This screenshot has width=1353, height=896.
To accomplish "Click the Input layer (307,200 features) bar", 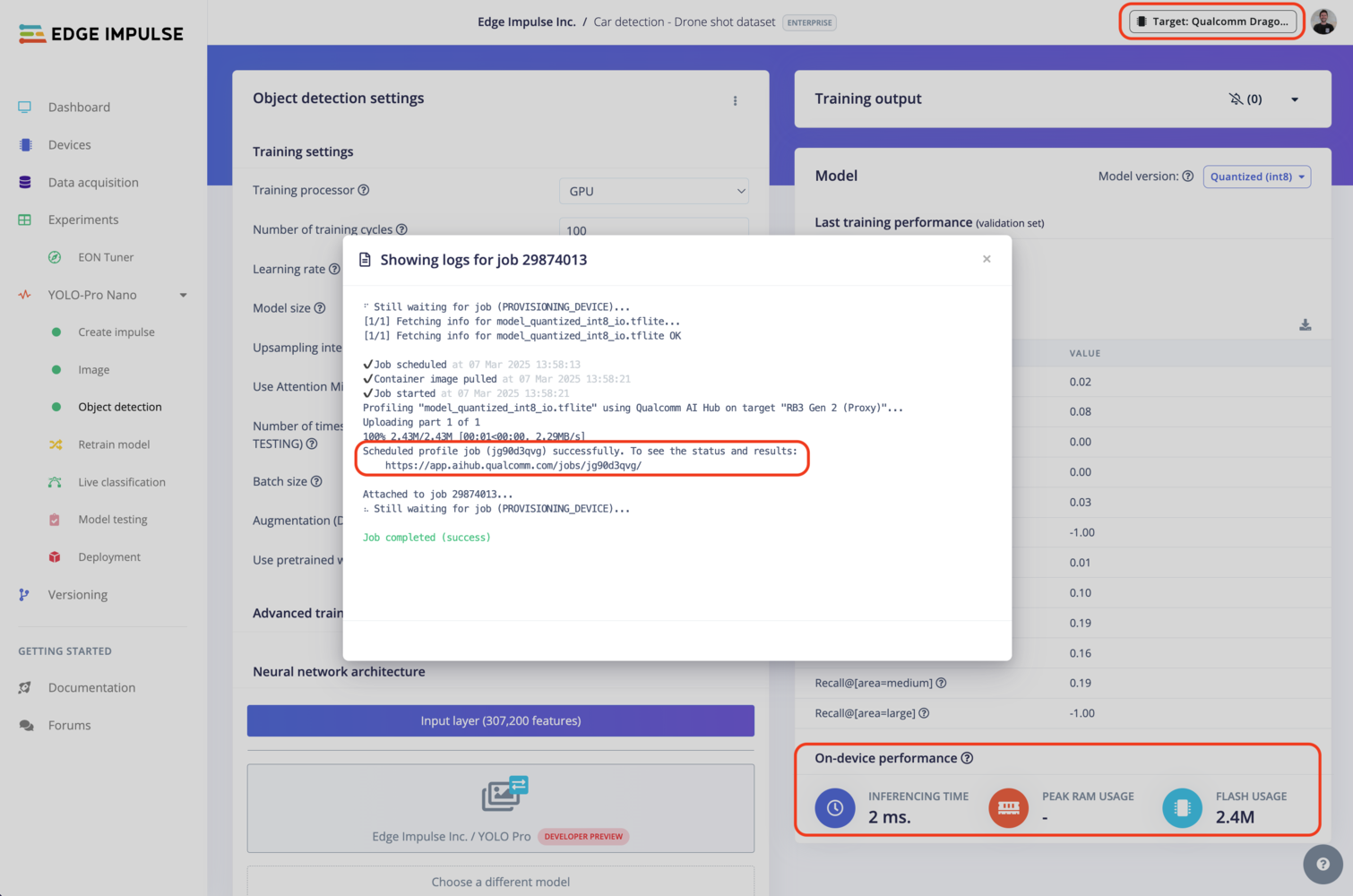I will tap(500, 720).
